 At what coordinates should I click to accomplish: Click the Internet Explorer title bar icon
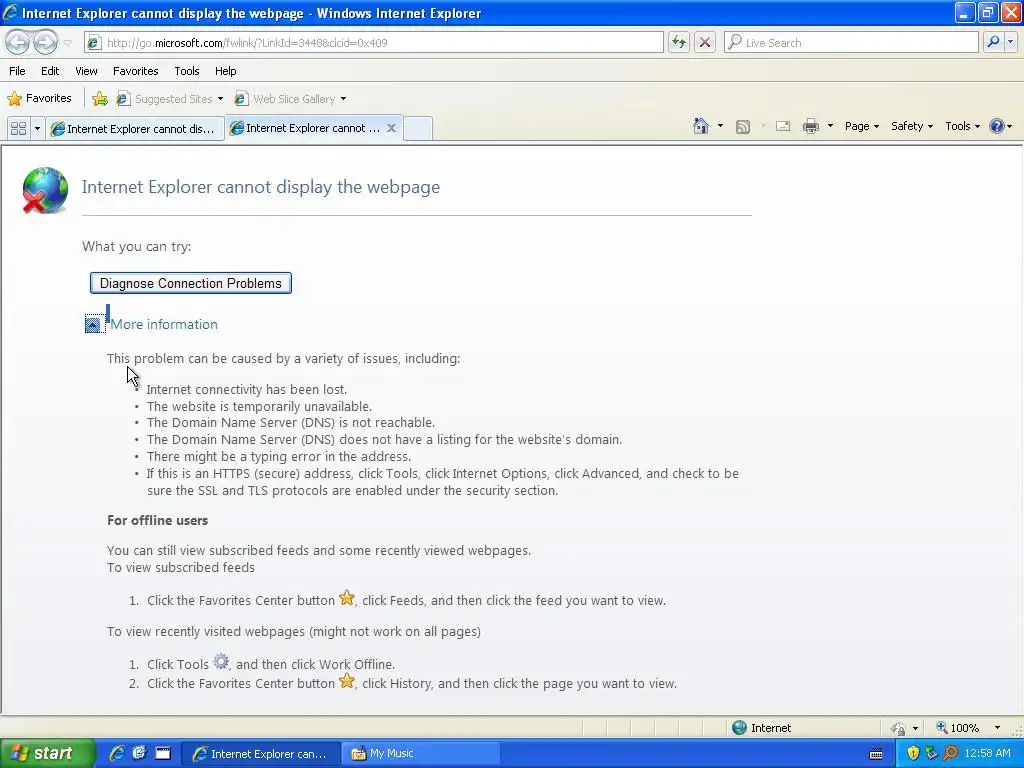pyautogui.click(x=10, y=12)
